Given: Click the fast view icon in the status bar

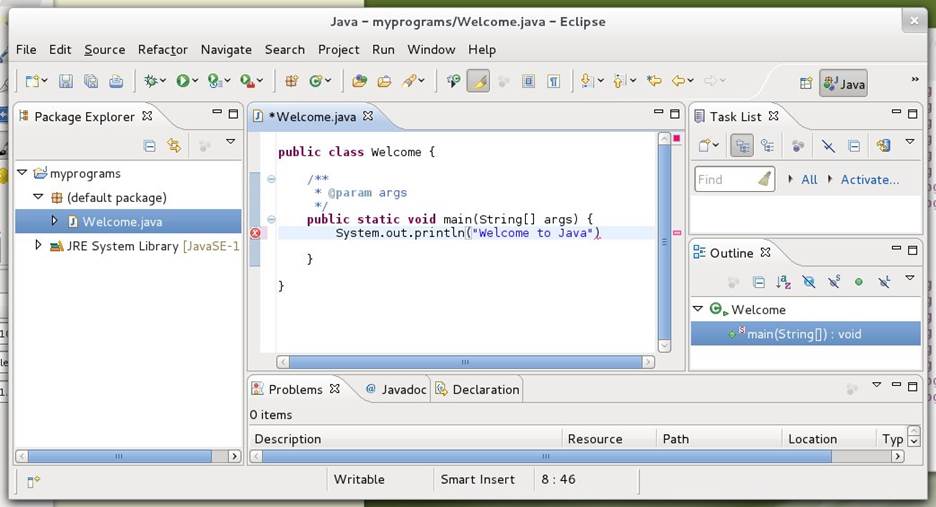Looking at the screenshot, I should tap(33, 481).
